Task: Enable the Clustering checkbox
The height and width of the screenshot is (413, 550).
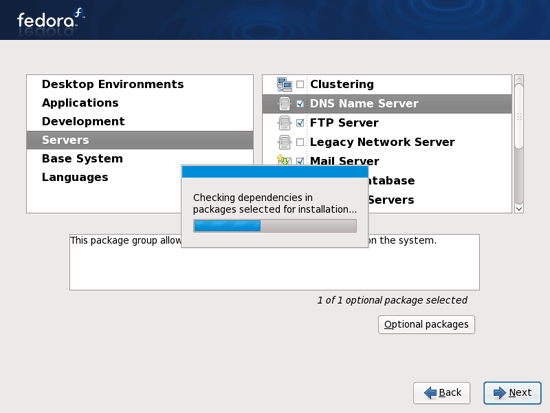Action: pyautogui.click(x=300, y=84)
